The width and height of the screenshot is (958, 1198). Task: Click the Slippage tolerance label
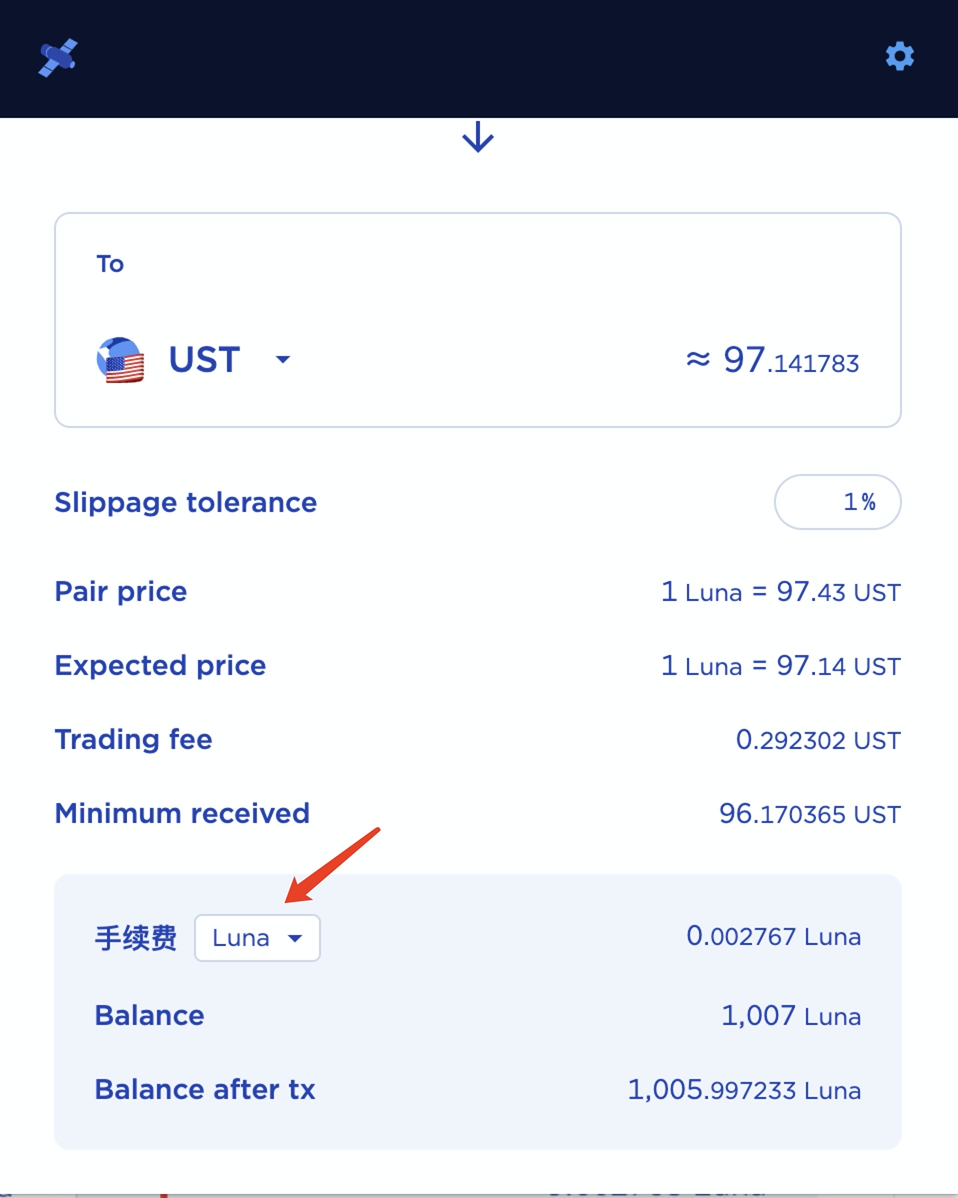(185, 502)
